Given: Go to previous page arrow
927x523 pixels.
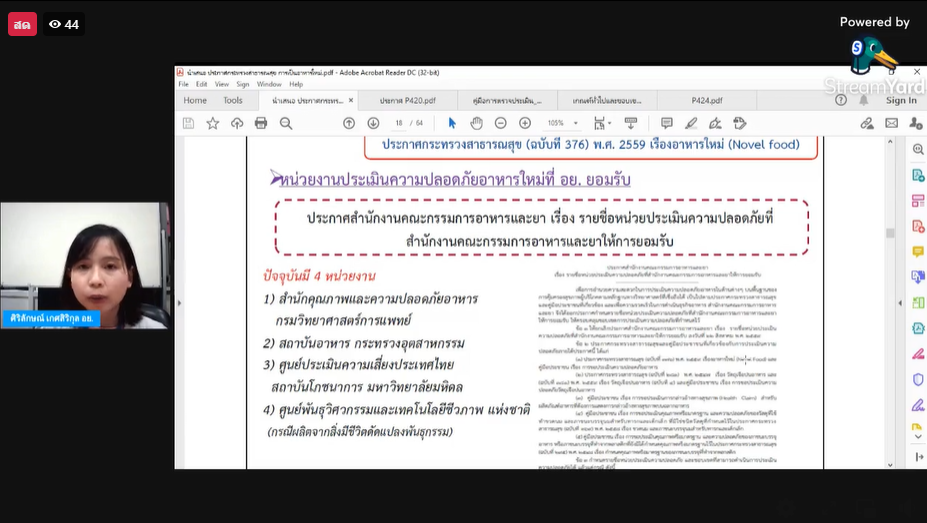Looking at the screenshot, I should tap(349, 123).
